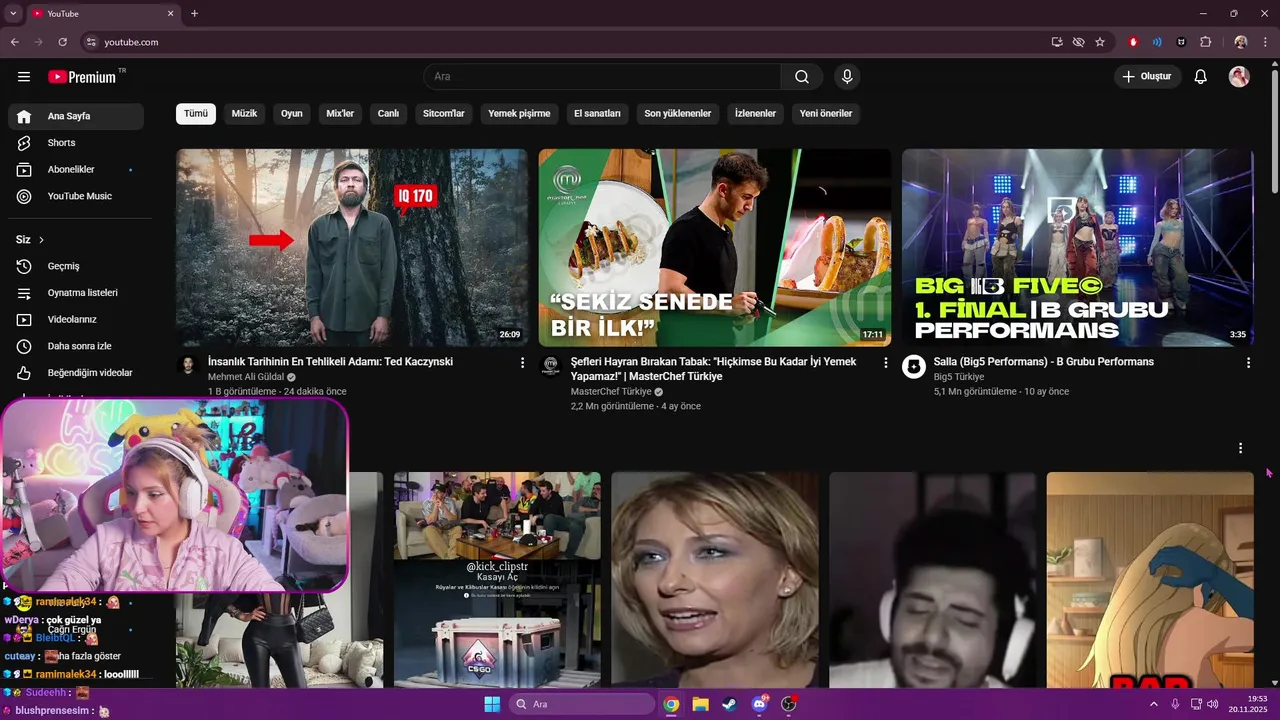Screen dimensions: 1280x720
Task: Open the Mehmet Ali Güldal channel link
Action: (x=246, y=377)
